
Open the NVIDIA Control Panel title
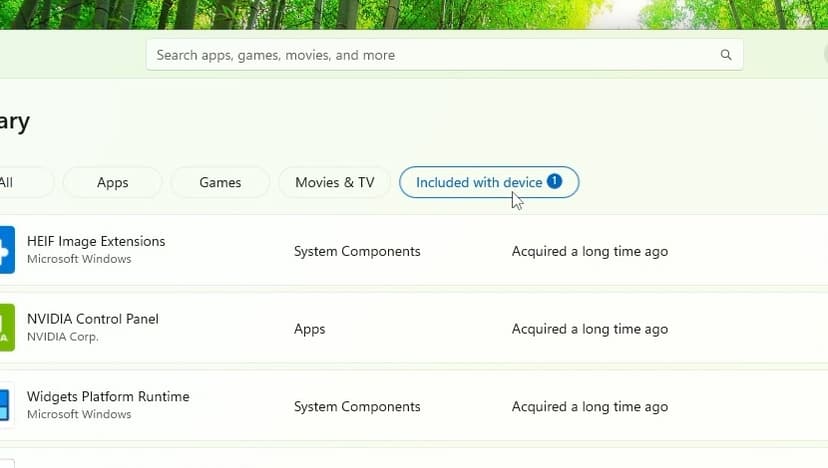[x=93, y=319]
